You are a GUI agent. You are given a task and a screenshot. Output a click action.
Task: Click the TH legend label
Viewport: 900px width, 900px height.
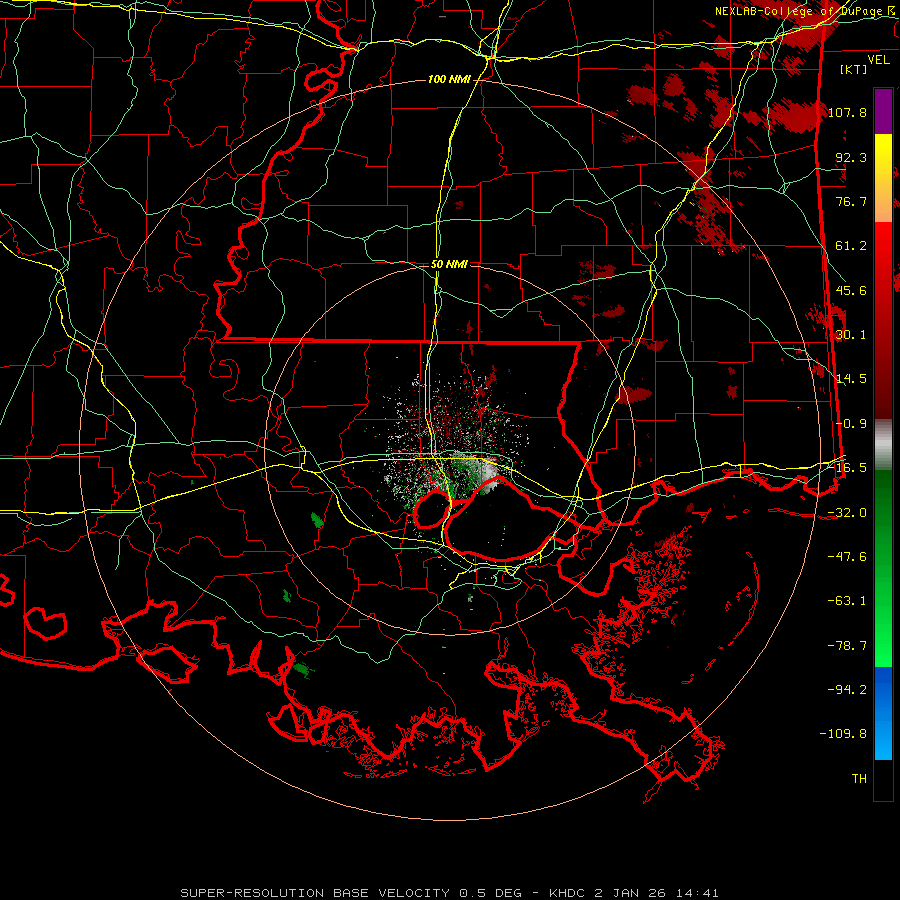[859, 779]
